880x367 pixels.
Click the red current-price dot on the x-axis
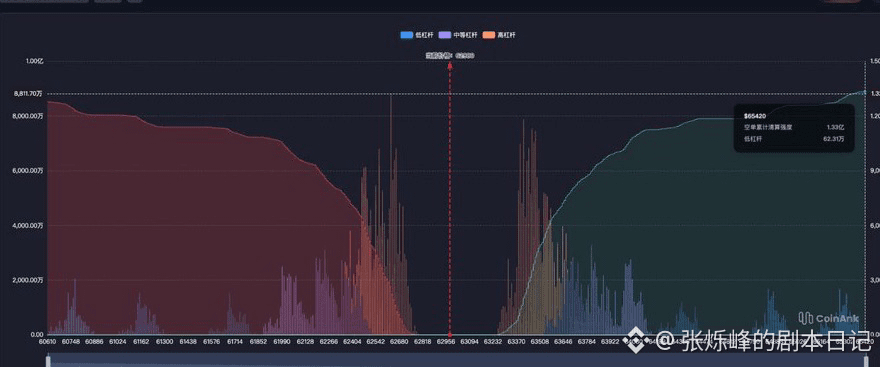tap(450, 334)
